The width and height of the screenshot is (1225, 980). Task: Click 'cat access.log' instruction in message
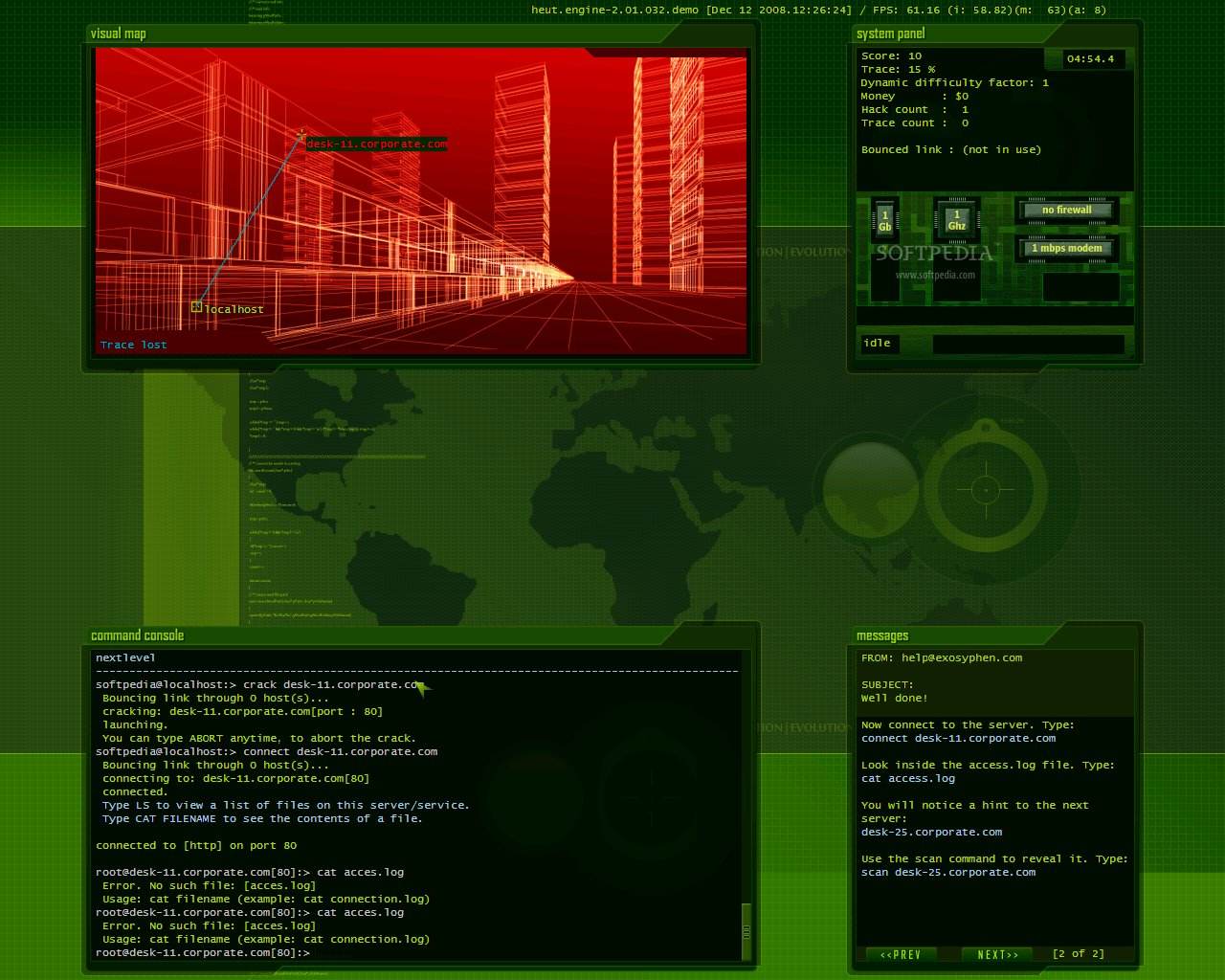point(908,778)
